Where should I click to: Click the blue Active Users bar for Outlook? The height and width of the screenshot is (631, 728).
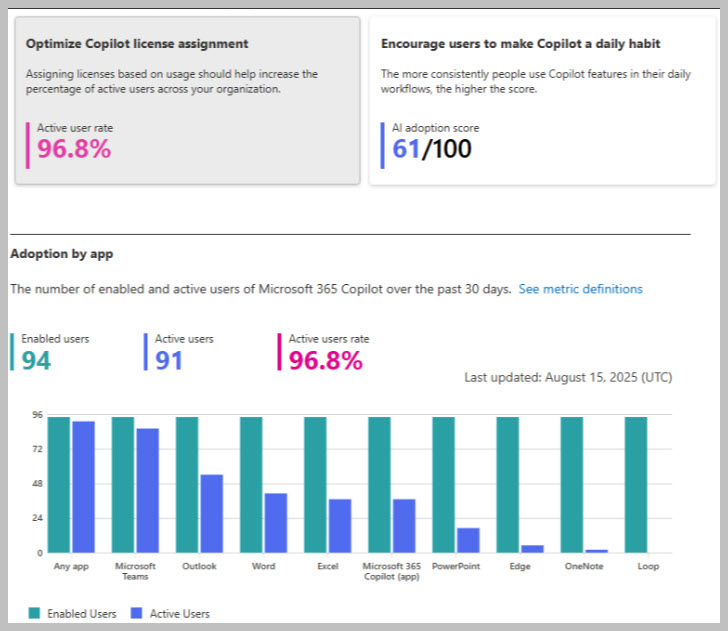(x=211, y=513)
